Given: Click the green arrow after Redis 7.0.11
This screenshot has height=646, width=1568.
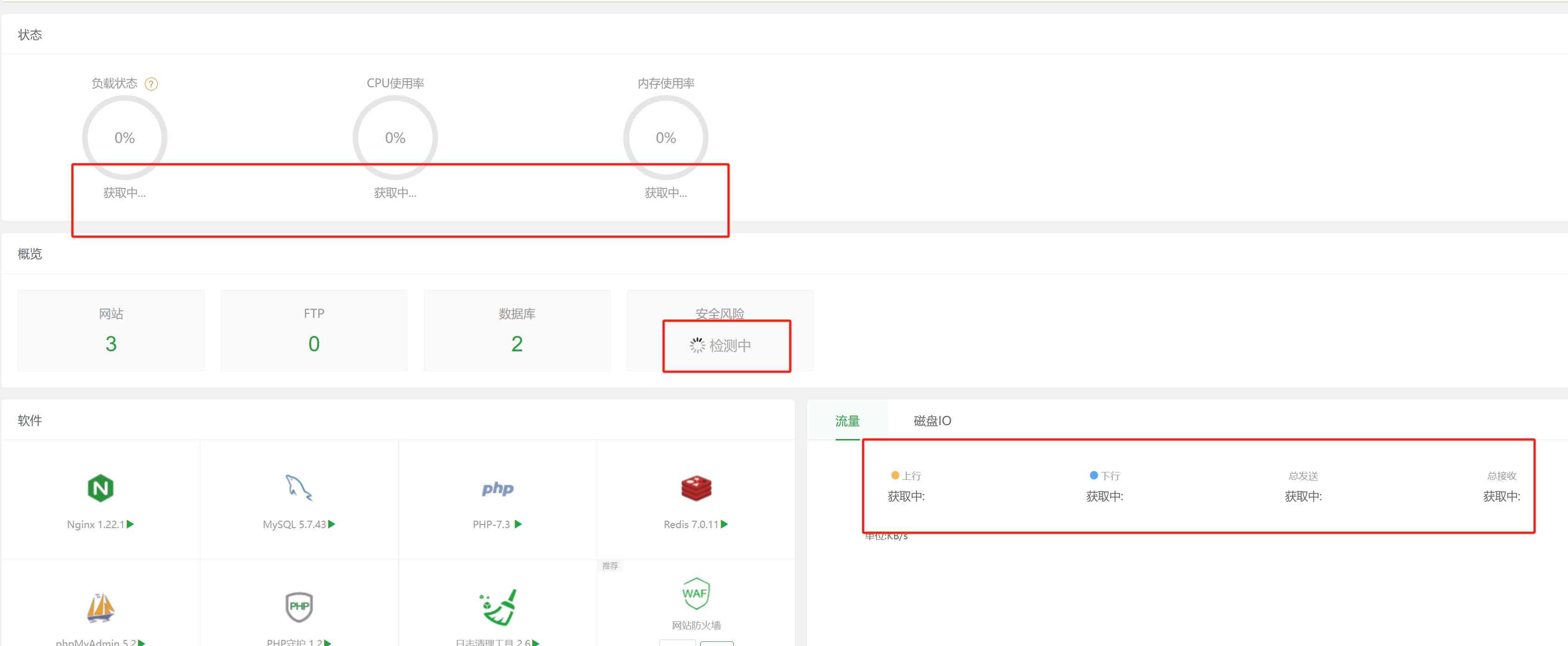Looking at the screenshot, I should pos(724,523).
